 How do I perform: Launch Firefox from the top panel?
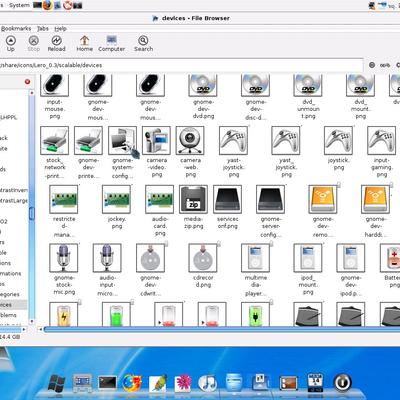[x=48, y=5]
